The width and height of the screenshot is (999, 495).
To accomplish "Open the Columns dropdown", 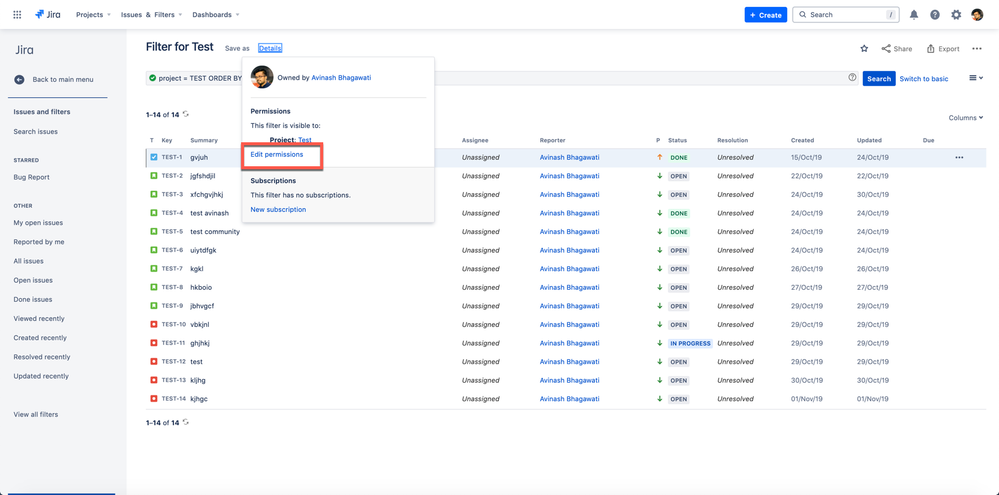I will pos(965,118).
